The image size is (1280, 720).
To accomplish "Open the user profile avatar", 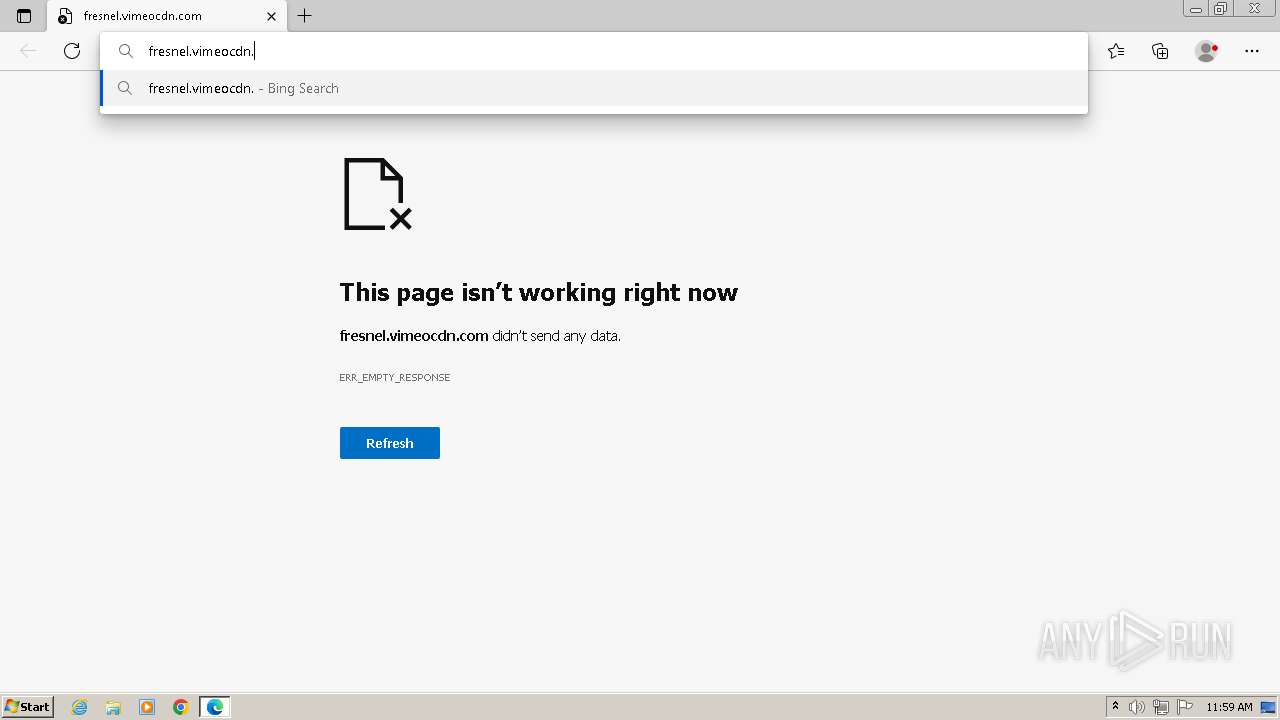I will (x=1207, y=51).
